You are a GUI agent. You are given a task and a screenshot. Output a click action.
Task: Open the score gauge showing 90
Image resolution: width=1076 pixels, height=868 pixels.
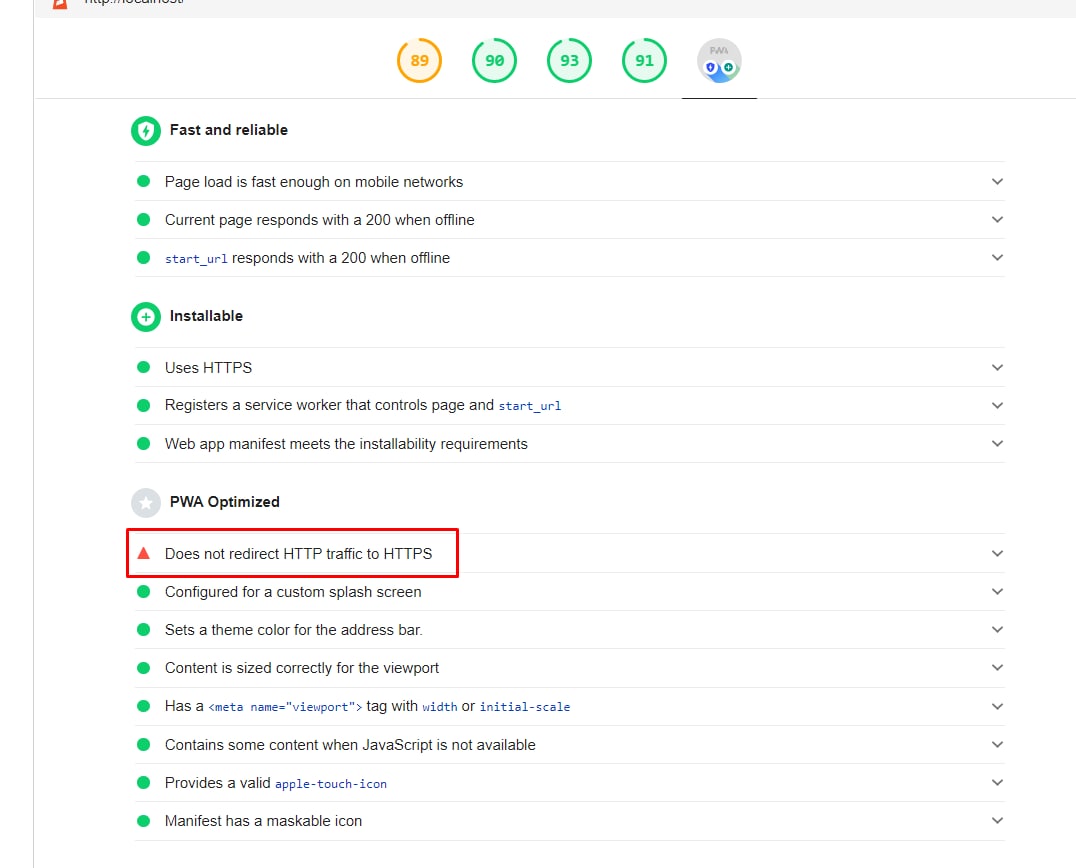494,60
